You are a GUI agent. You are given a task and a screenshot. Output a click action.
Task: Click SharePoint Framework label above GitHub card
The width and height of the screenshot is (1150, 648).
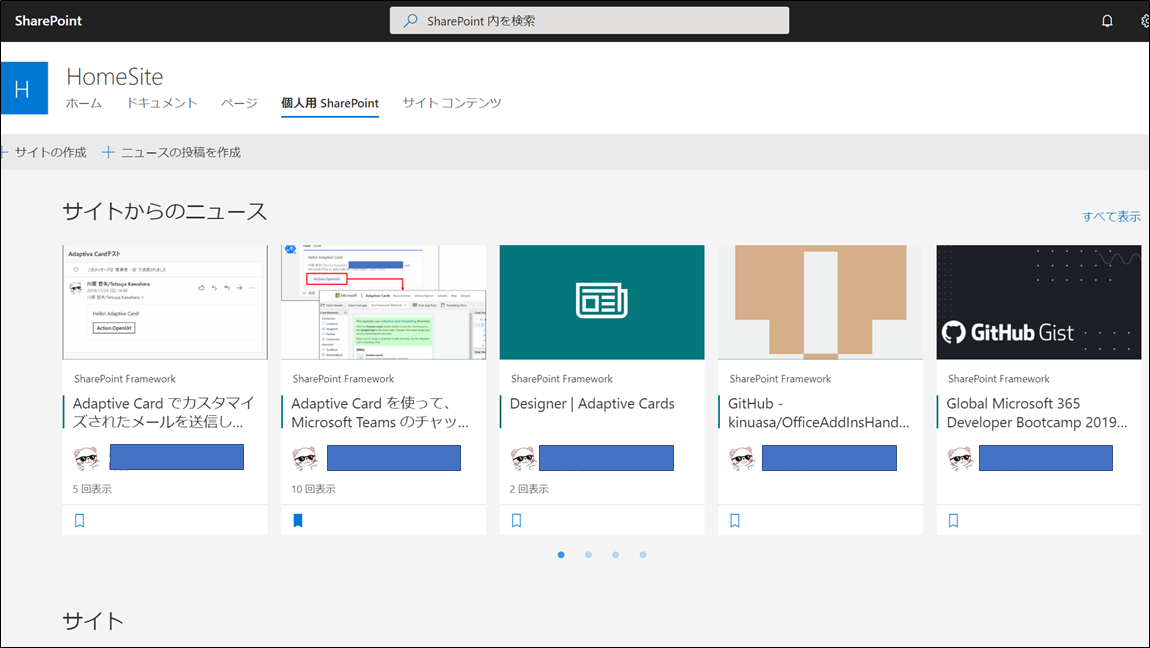pos(780,379)
